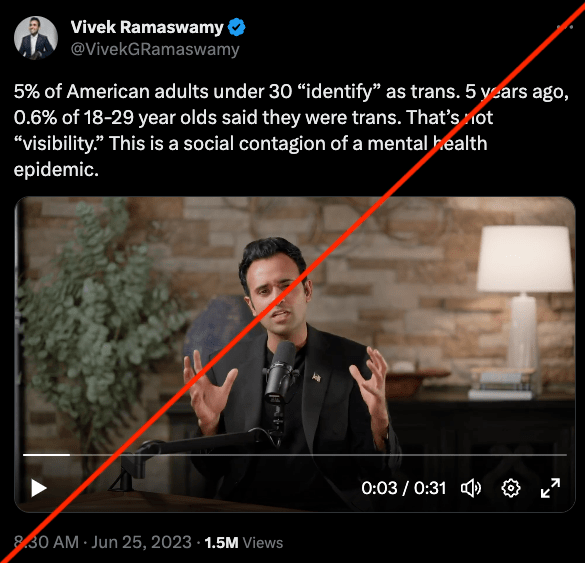
Task: Open Vivek Ramaswamy display name link
Action: [147, 27]
